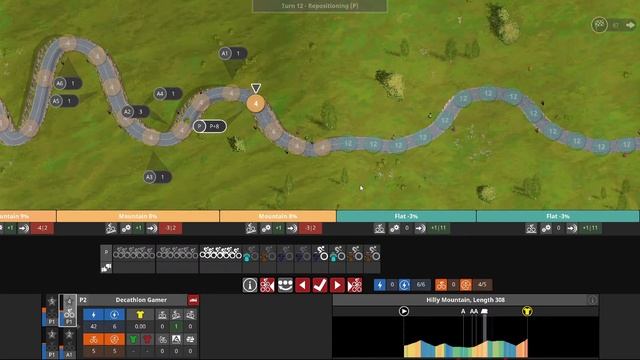Viewport: 640px width, 360px height.
Task: Click the orange wheel icon beside 4/5
Action: (x=465, y=285)
